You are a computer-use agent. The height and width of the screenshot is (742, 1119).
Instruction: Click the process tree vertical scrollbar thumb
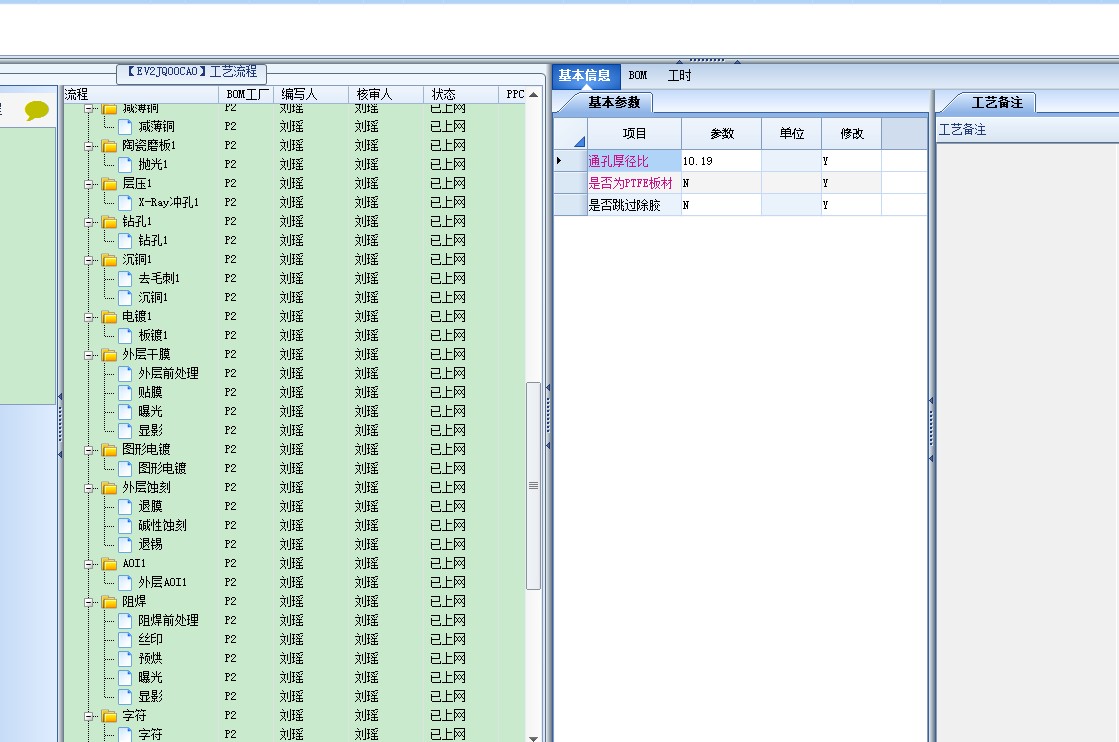click(533, 486)
